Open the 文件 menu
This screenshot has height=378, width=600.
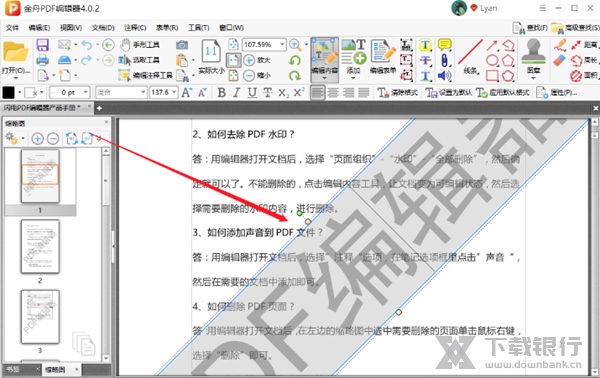[x=12, y=28]
